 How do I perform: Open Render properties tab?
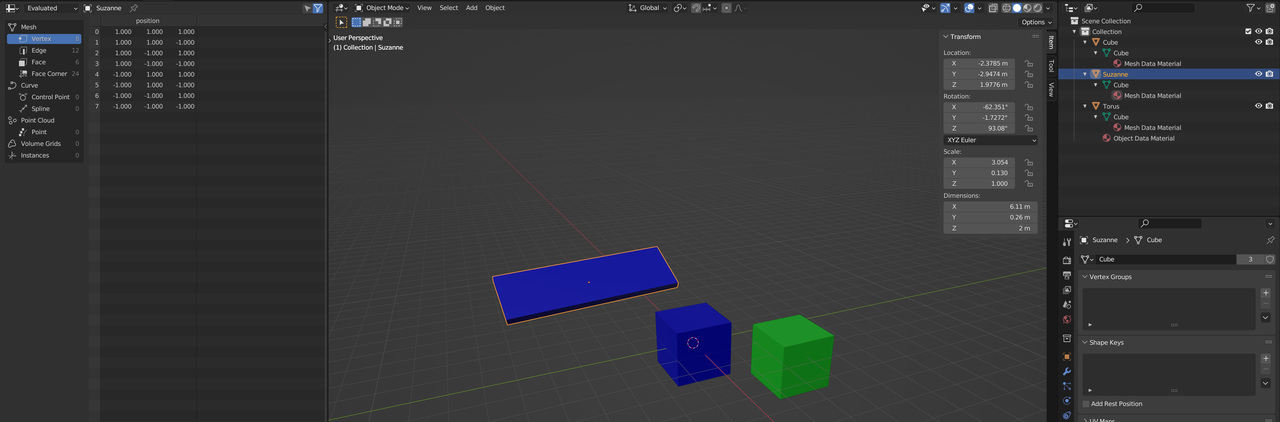pyautogui.click(x=1067, y=260)
